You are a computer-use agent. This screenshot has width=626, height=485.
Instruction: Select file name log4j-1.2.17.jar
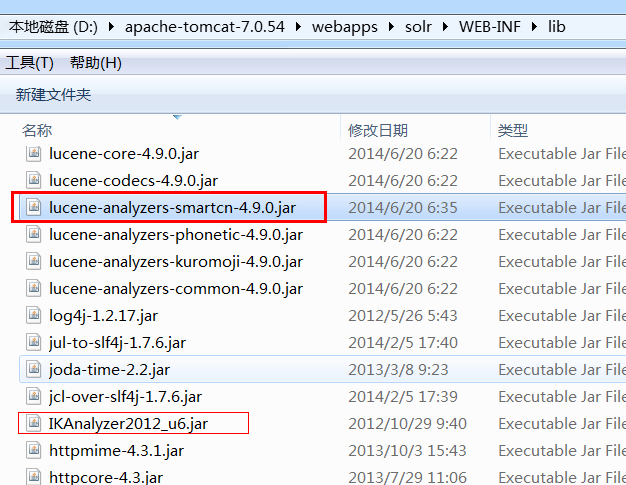pyautogui.click(x=103, y=316)
